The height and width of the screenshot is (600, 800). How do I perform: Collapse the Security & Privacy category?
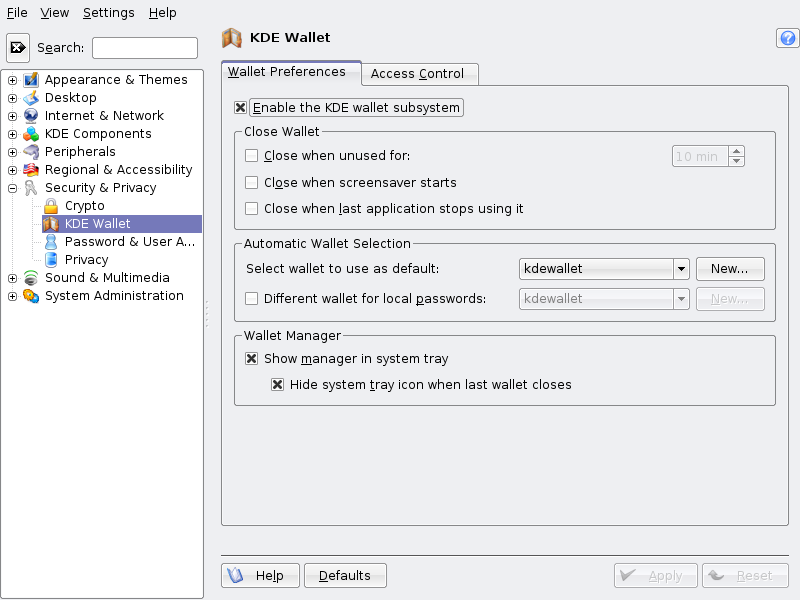pyautogui.click(x=12, y=188)
